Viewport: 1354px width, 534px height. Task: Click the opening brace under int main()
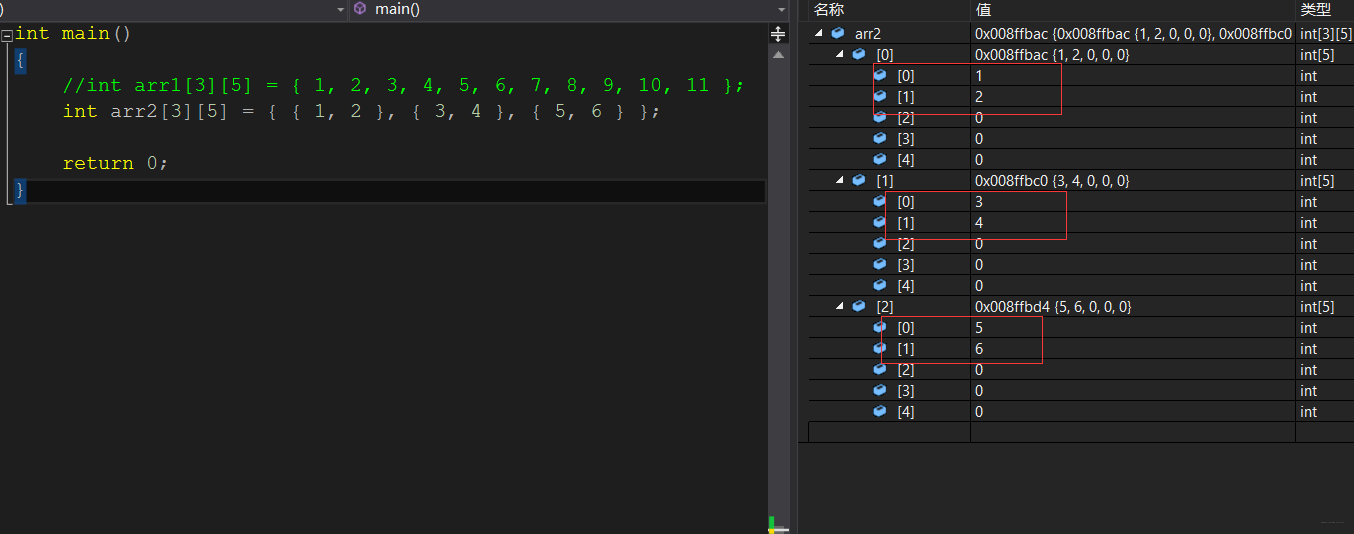point(20,60)
